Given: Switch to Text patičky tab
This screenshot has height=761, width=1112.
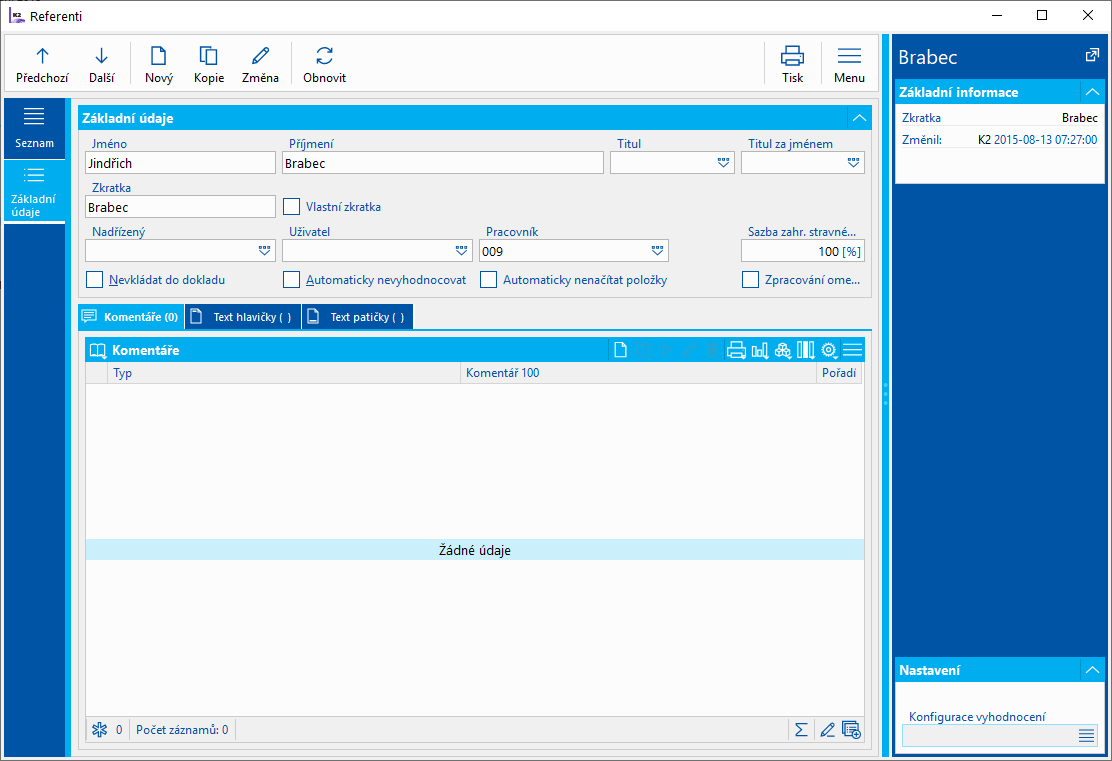Looking at the screenshot, I should click(x=358, y=317).
